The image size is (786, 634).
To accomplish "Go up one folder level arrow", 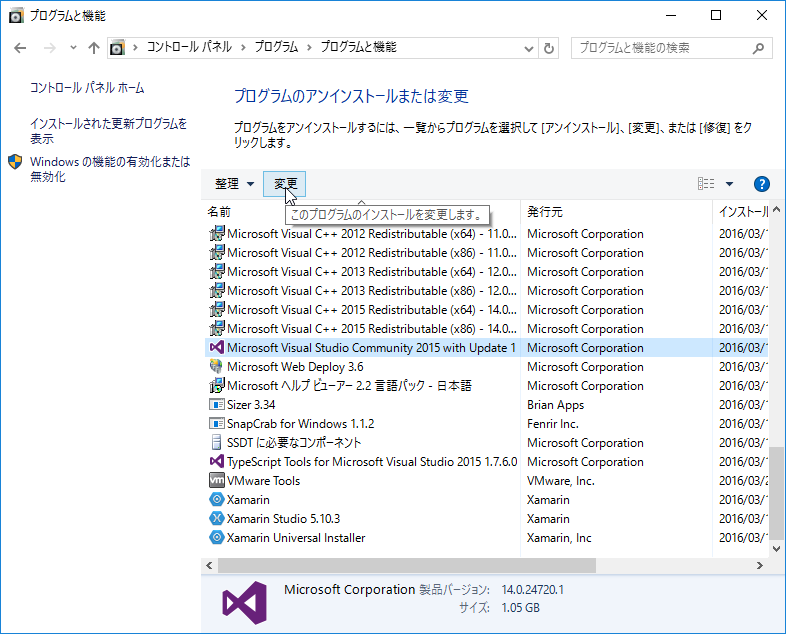I will [x=94, y=48].
